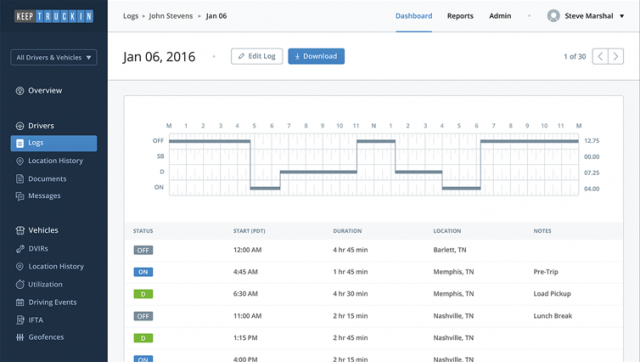Click the ON status badge at 4:45 AM

coord(143,272)
